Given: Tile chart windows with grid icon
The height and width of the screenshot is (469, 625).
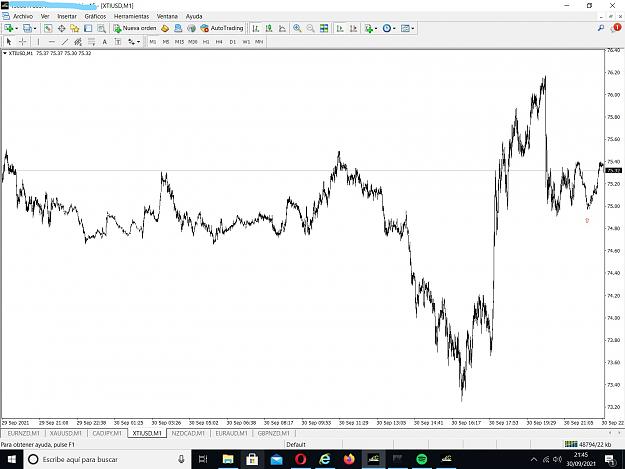Looking at the screenshot, I should (324, 28).
